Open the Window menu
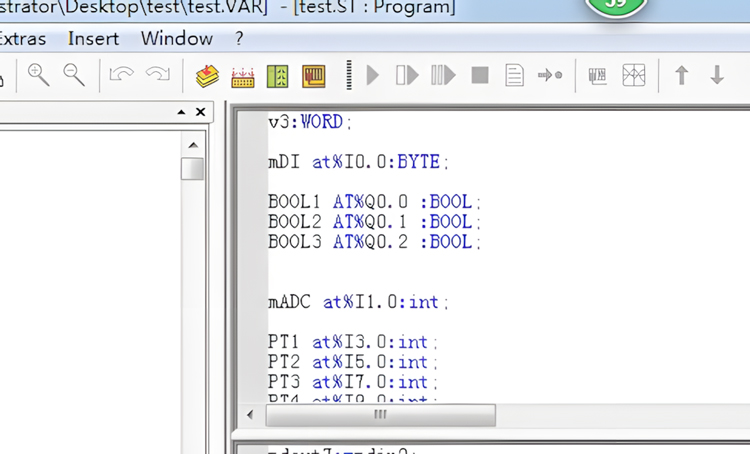This screenshot has width=750, height=454. 176,39
